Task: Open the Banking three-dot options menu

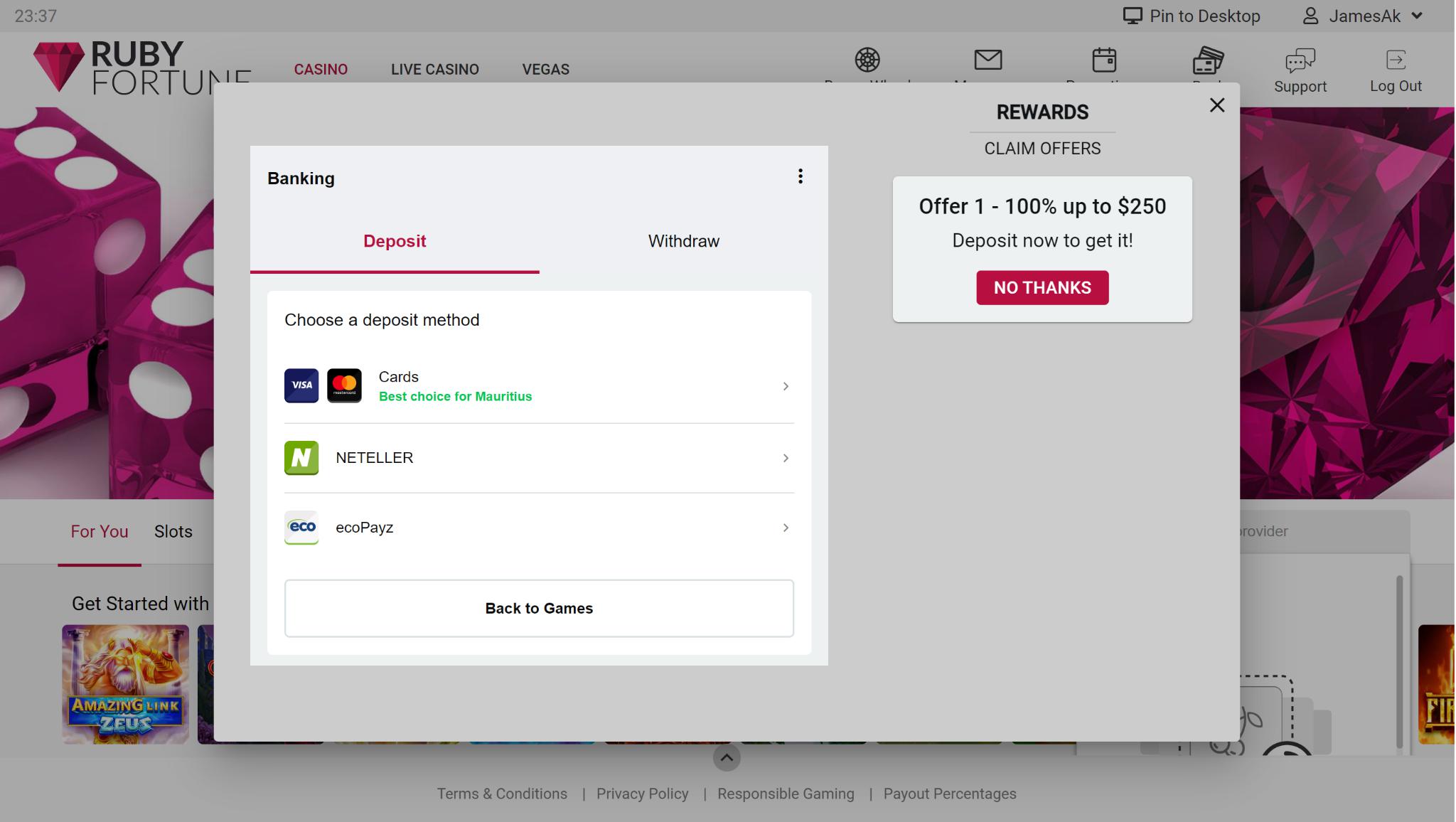Action: 801,176
